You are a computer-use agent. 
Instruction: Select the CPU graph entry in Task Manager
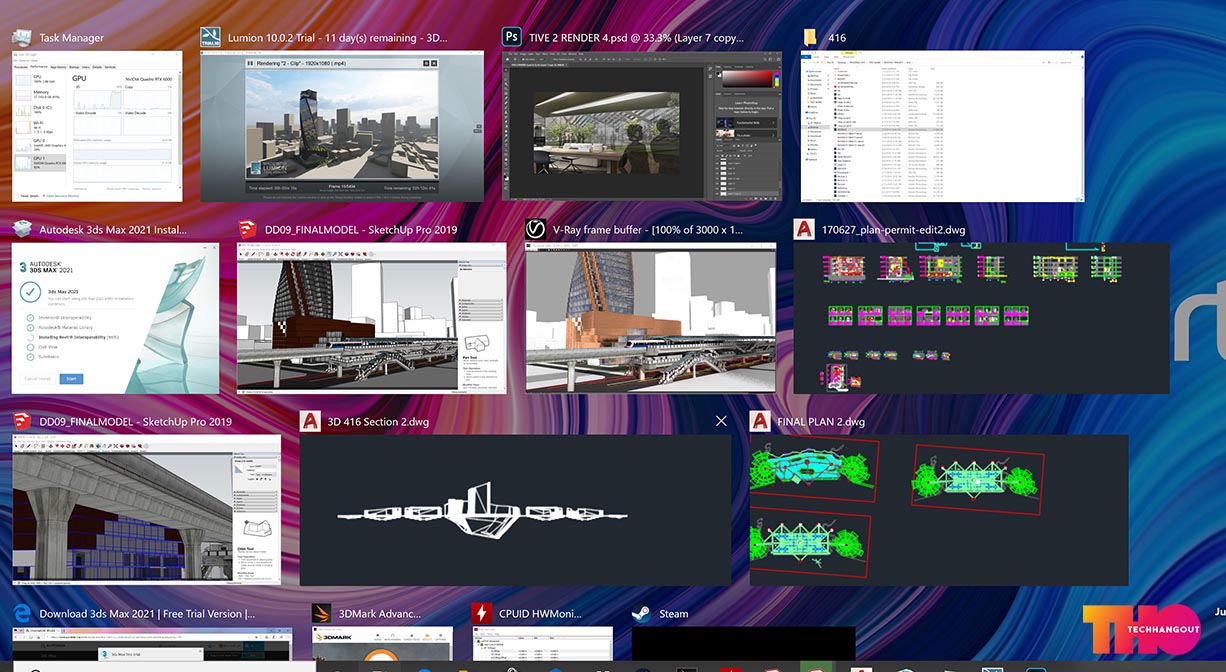(x=40, y=78)
